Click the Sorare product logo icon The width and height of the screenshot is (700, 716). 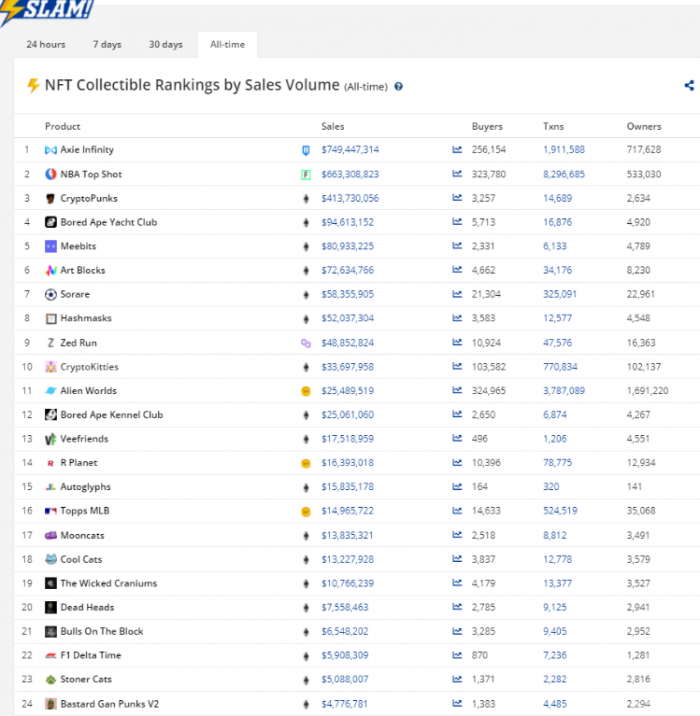tap(51, 294)
